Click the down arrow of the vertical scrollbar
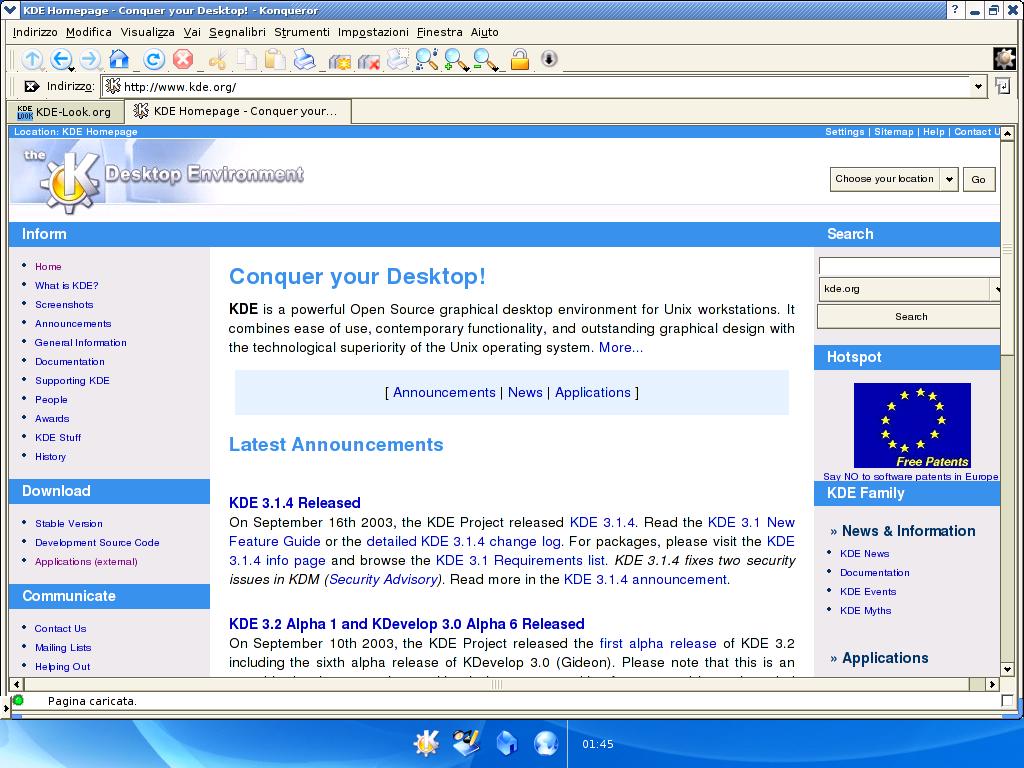1024x768 pixels. pyautogui.click(x=1007, y=669)
